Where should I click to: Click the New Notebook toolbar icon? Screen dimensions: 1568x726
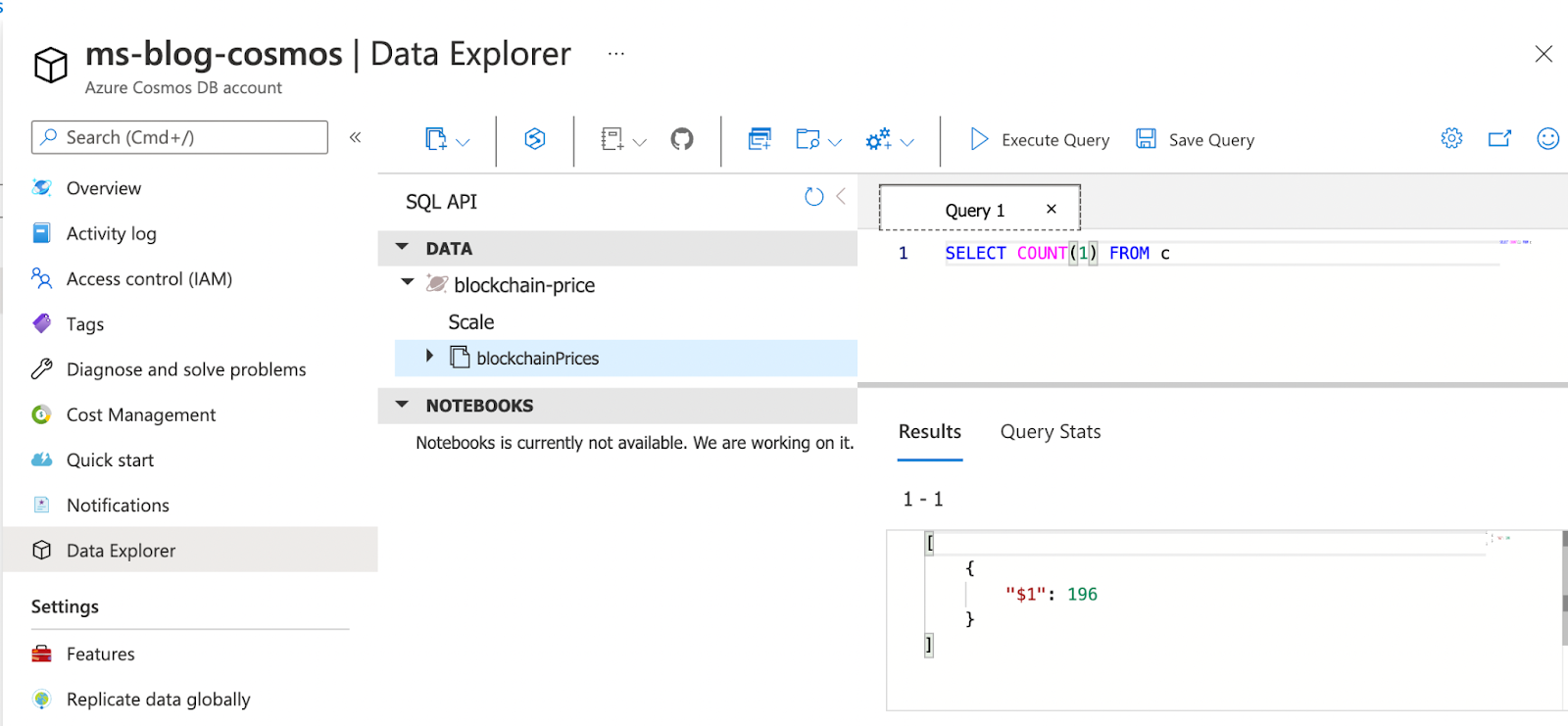[x=612, y=139]
